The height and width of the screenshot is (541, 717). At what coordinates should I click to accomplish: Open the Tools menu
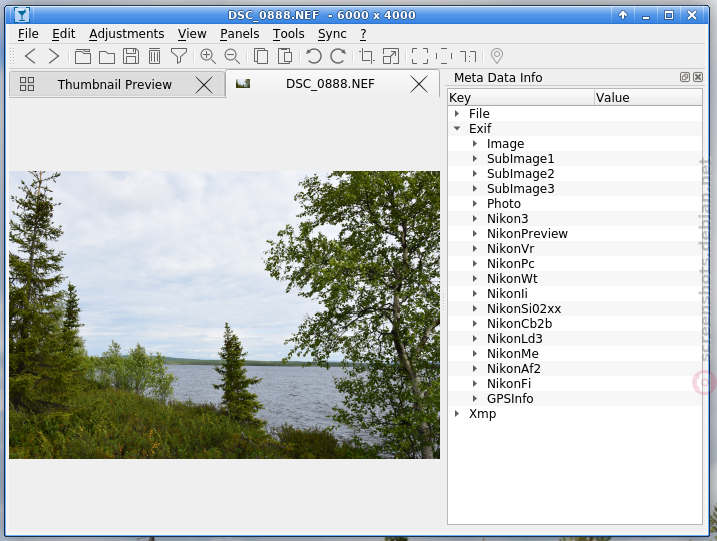point(289,34)
